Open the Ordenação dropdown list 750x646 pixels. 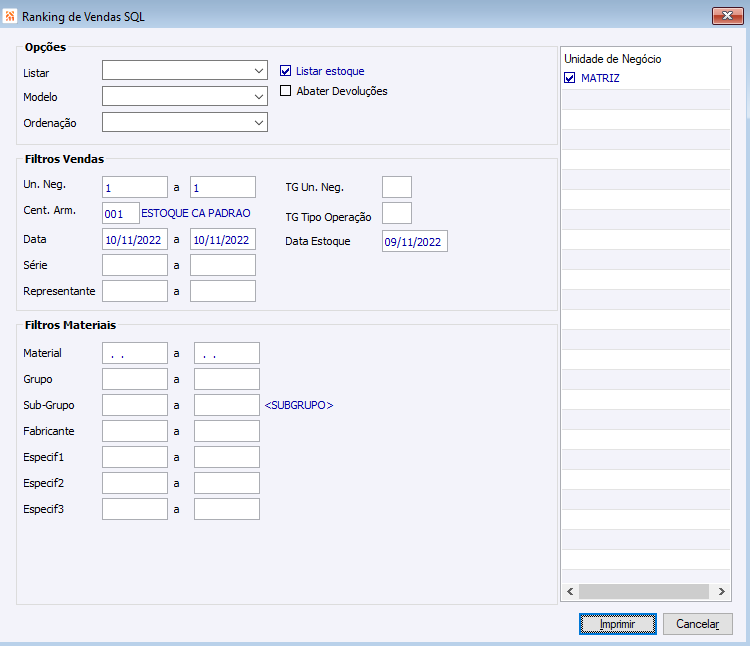(185, 122)
